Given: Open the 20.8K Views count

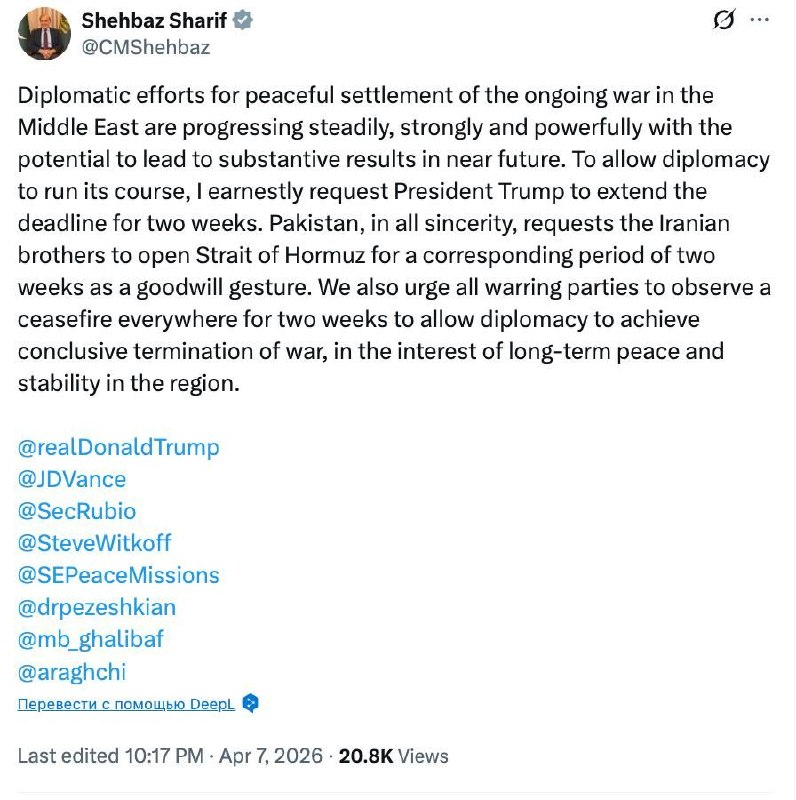Looking at the screenshot, I should point(393,756).
